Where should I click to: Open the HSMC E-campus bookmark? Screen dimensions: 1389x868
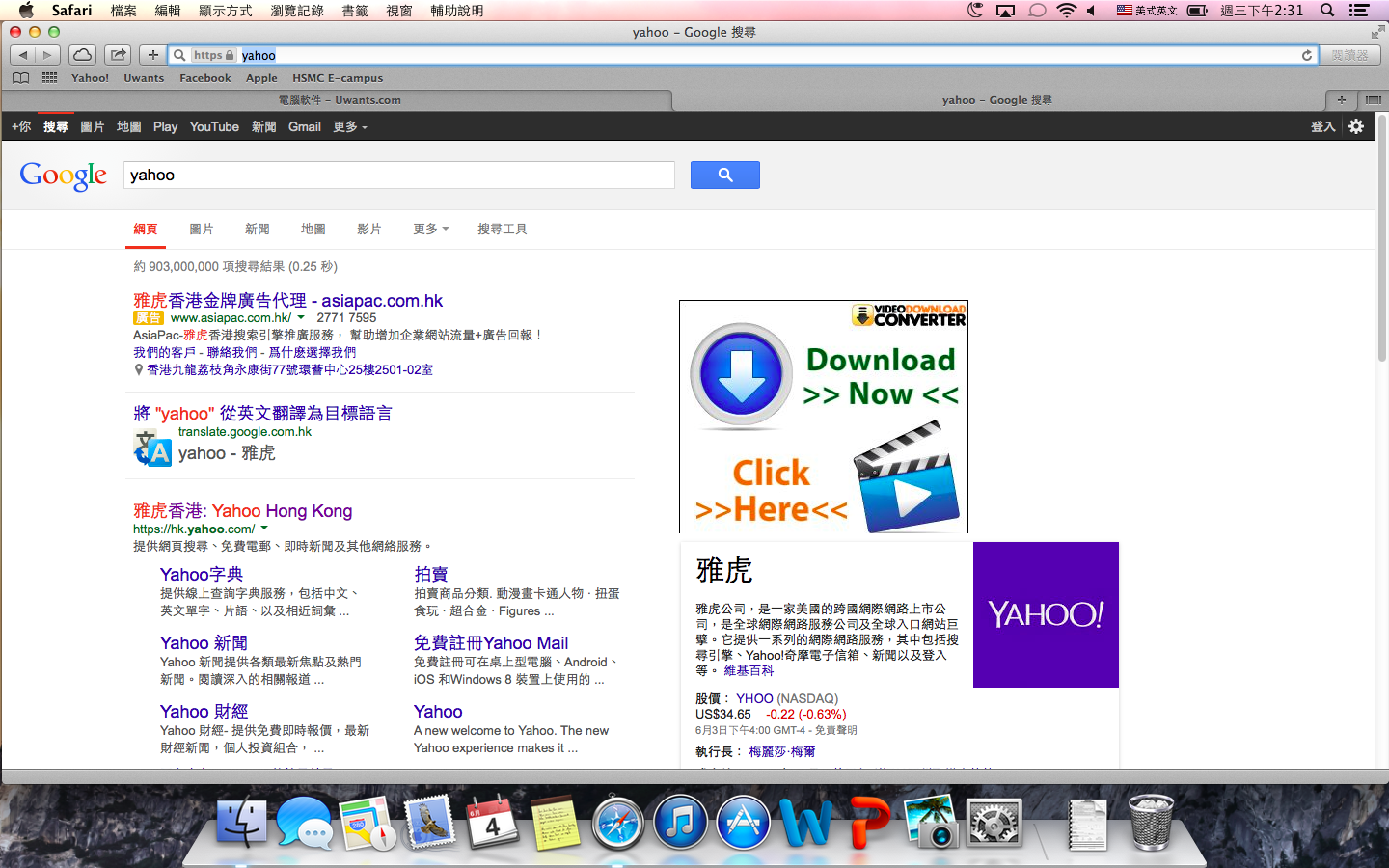[338, 78]
